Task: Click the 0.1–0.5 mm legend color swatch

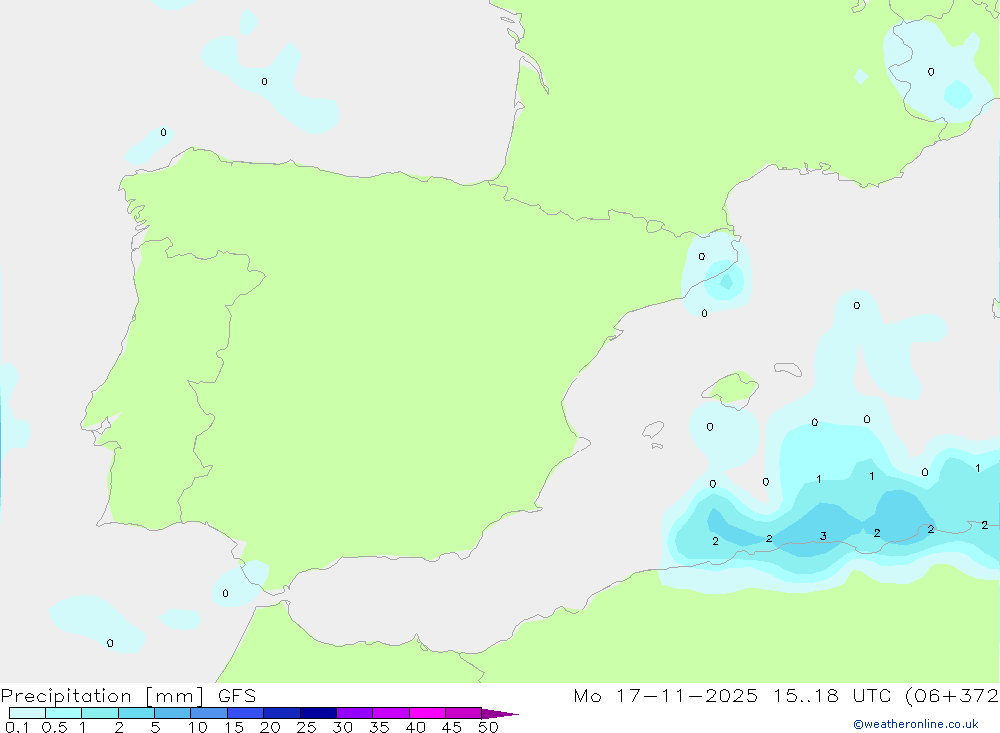Action: coord(27,713)
